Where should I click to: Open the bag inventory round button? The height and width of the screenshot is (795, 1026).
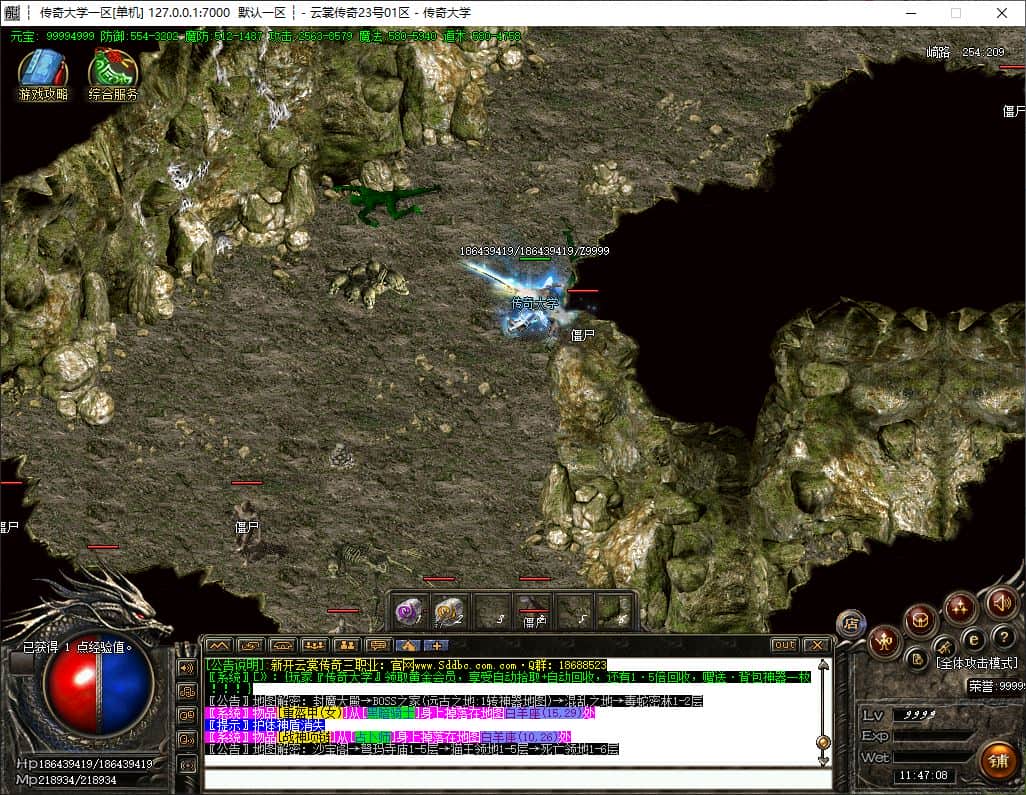pyautogui.click(x=921, y=619)
